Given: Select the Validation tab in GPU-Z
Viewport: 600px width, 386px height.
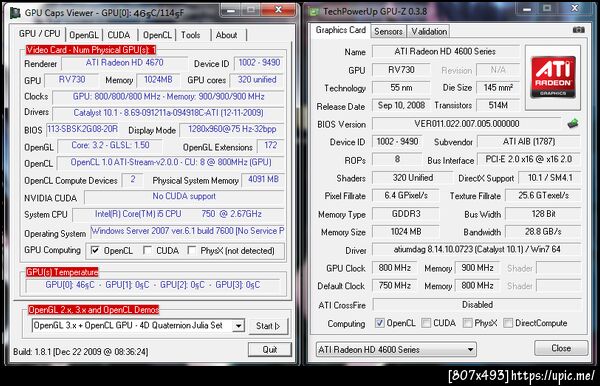Looking at the screenshot, I should pos(429,31).
